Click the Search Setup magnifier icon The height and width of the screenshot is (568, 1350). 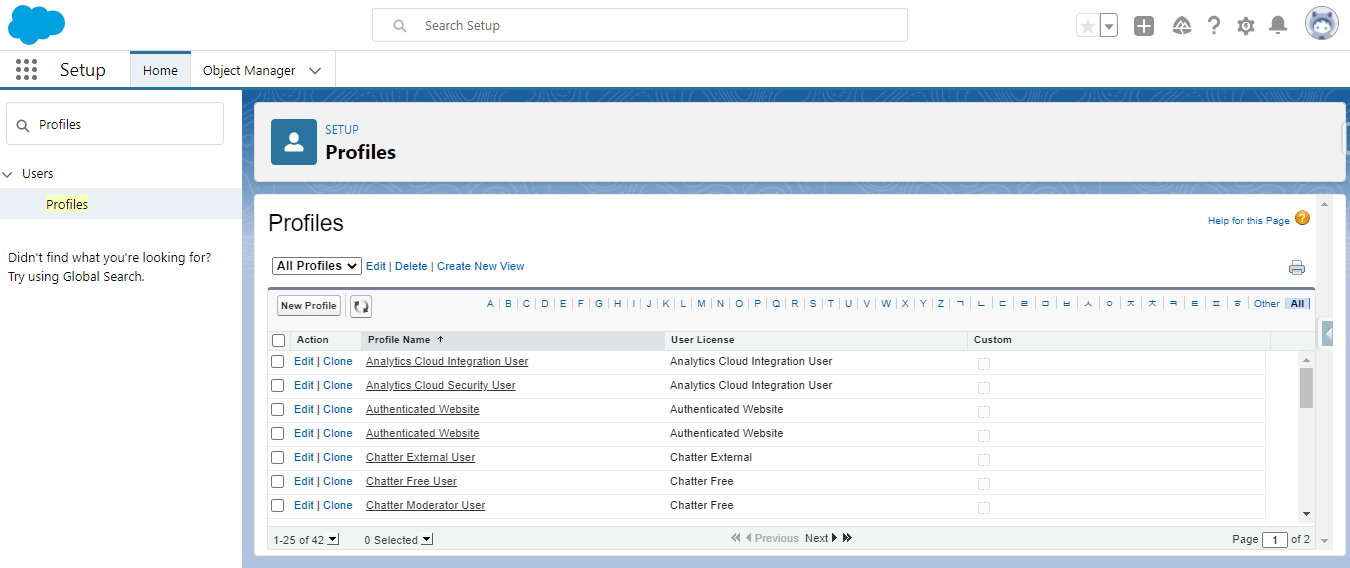point(400,26)
